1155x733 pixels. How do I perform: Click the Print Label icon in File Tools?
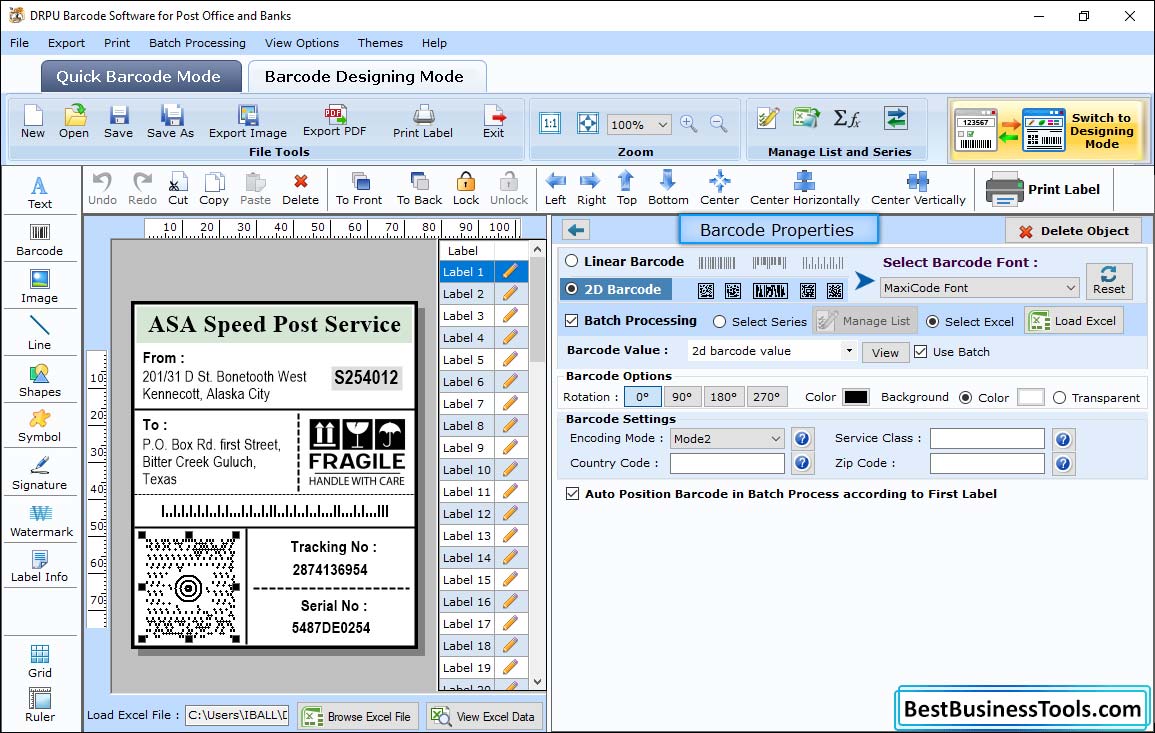click(423, 122)
